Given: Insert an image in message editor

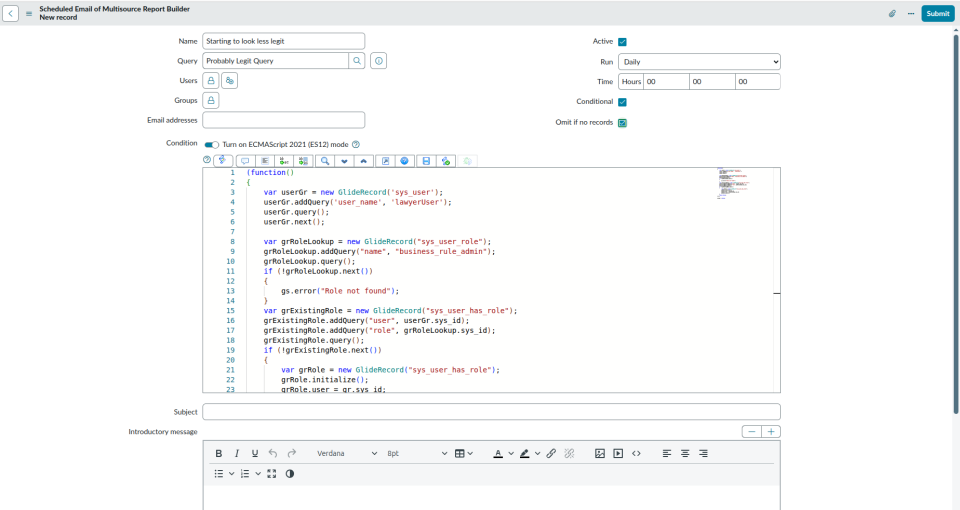Looking at the screenshot, I should point(600,453).
